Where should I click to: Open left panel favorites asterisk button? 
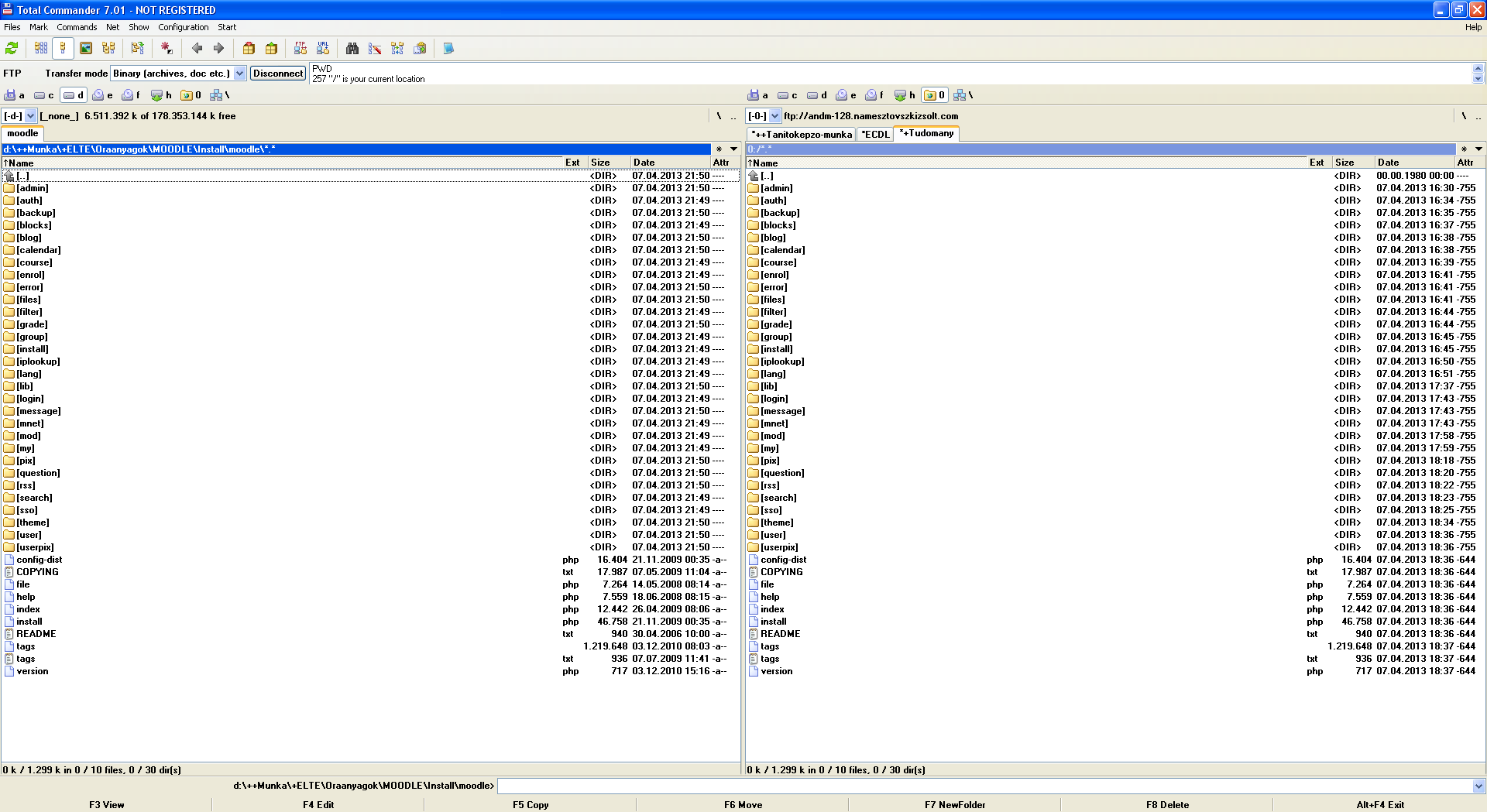tap(719, 149)
